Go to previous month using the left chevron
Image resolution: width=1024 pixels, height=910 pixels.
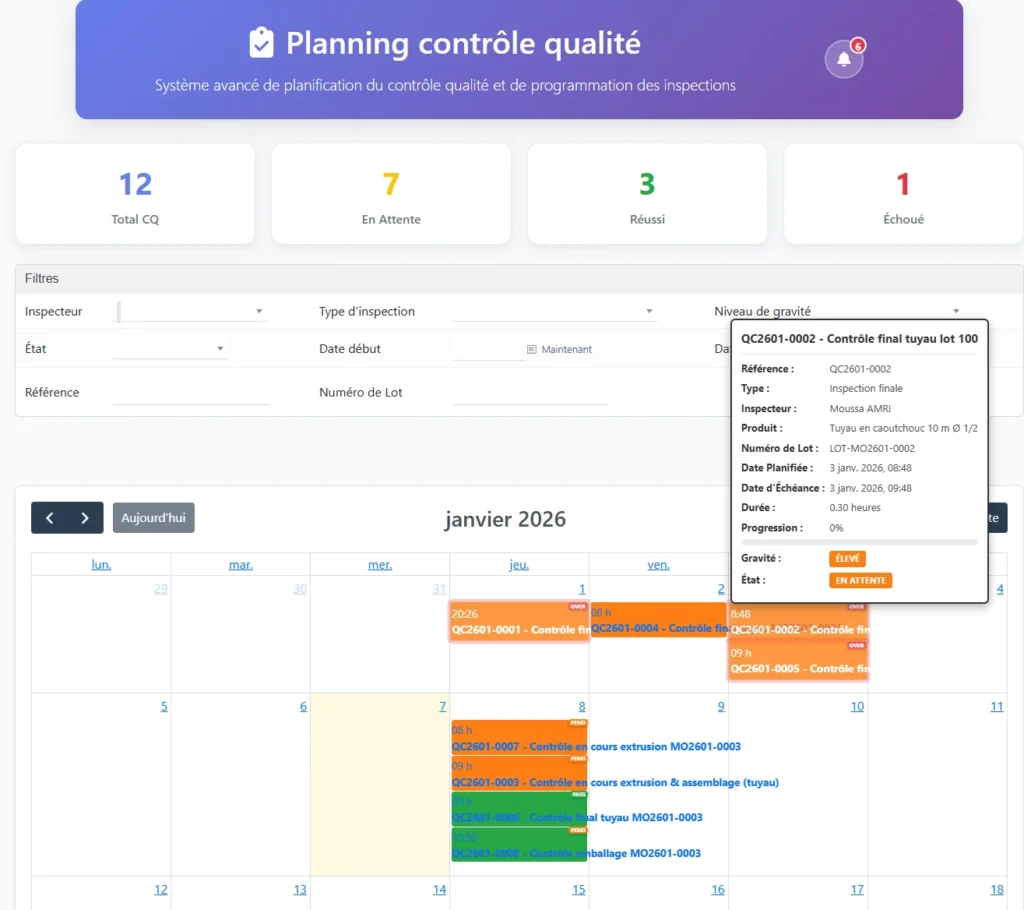[49, 518]
